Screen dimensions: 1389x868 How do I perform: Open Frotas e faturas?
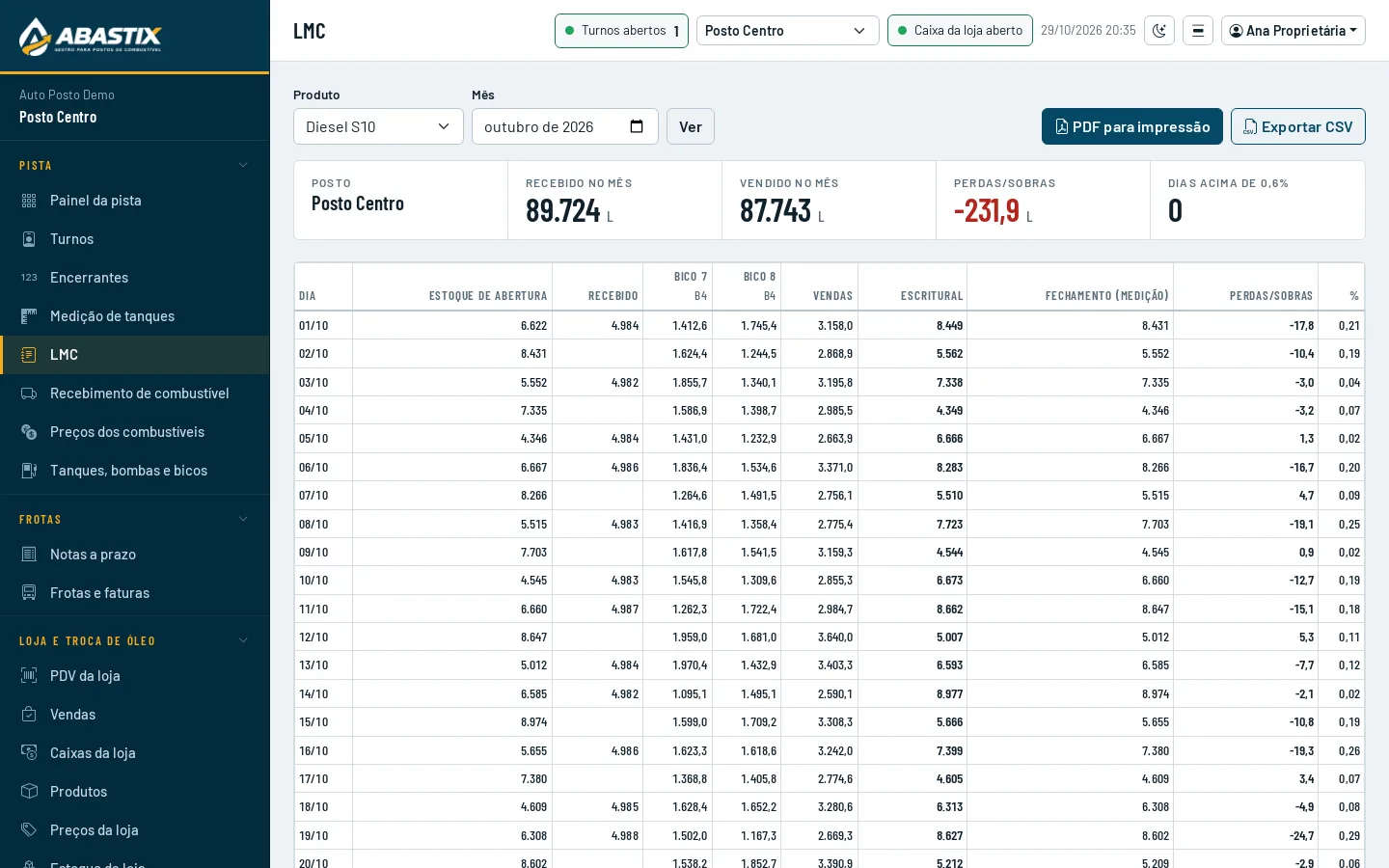tap(135, 593)
